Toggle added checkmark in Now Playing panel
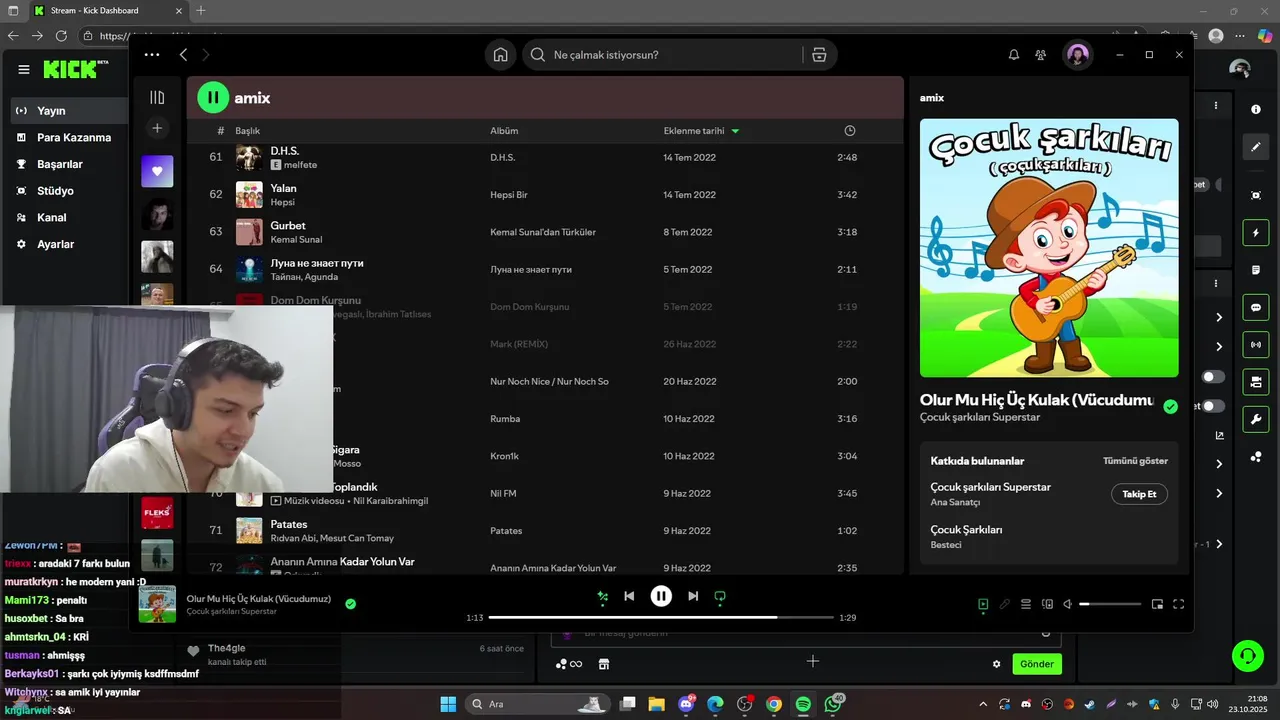This screenshot has height=720, width=1280. pyautogui.click(x=1170, y=406)
